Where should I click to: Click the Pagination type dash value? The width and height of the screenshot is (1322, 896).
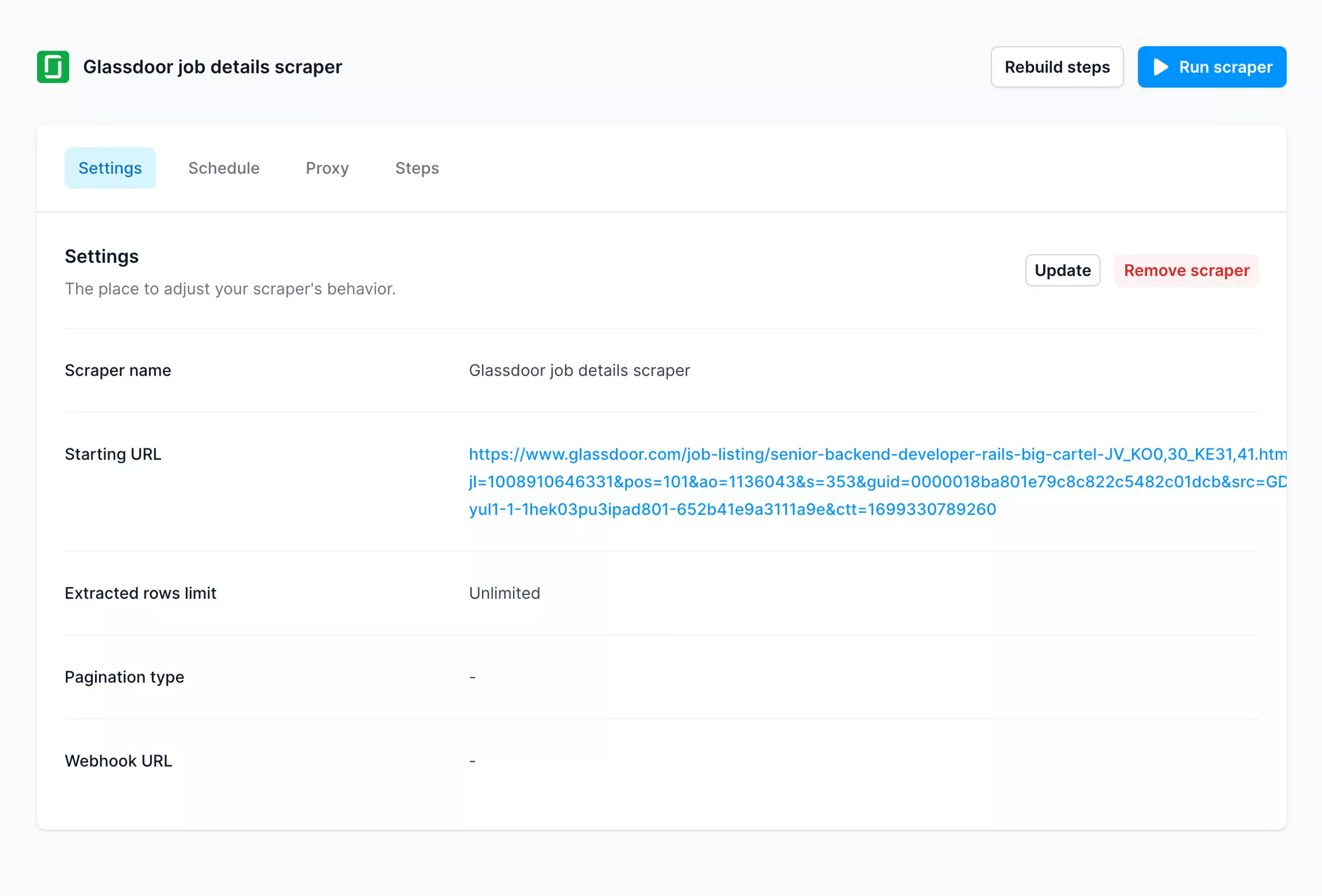472,677
